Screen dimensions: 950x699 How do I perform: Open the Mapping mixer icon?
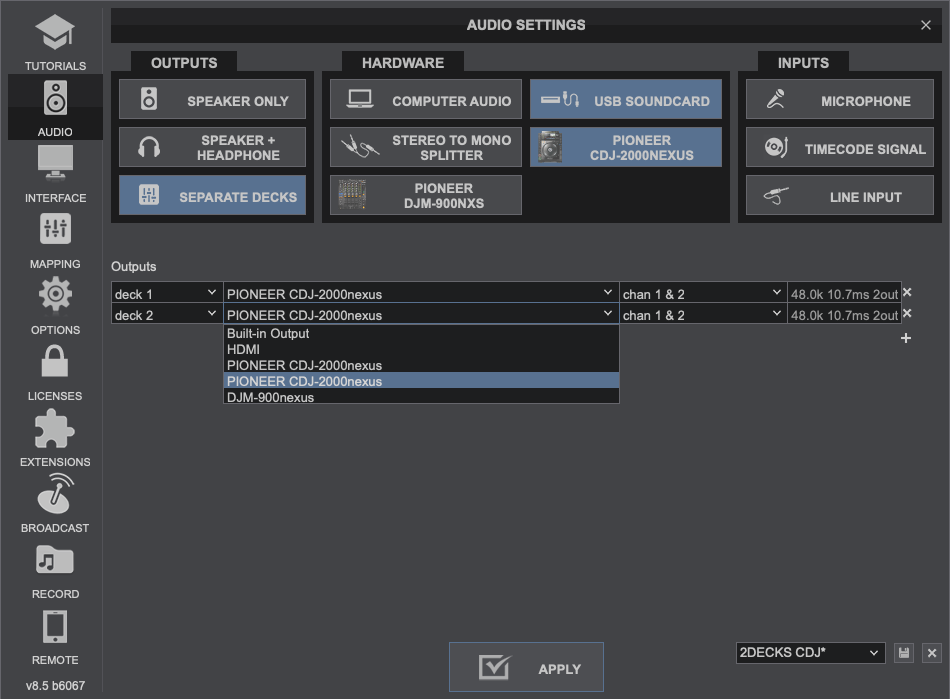pyautogui.click(x=55, y=229)
